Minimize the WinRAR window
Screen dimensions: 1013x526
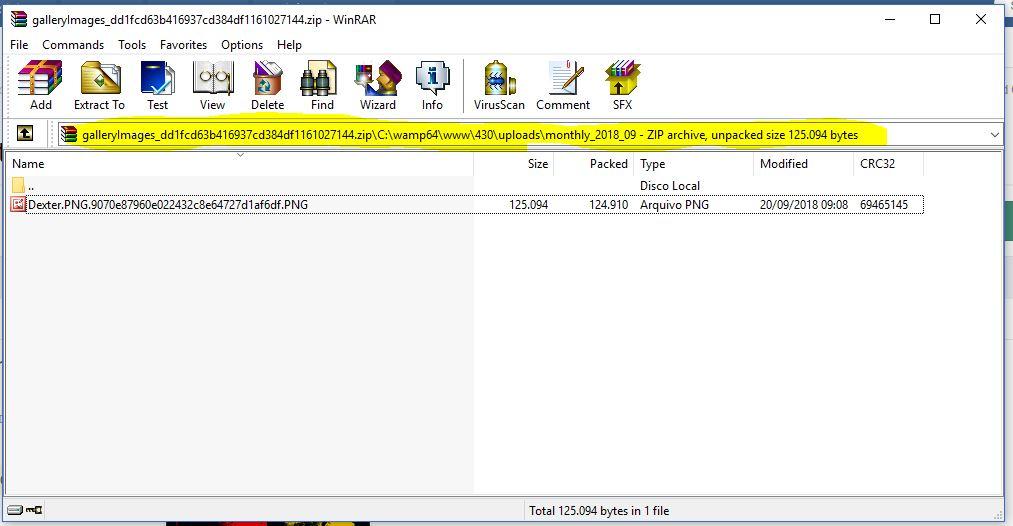point(890,19)
